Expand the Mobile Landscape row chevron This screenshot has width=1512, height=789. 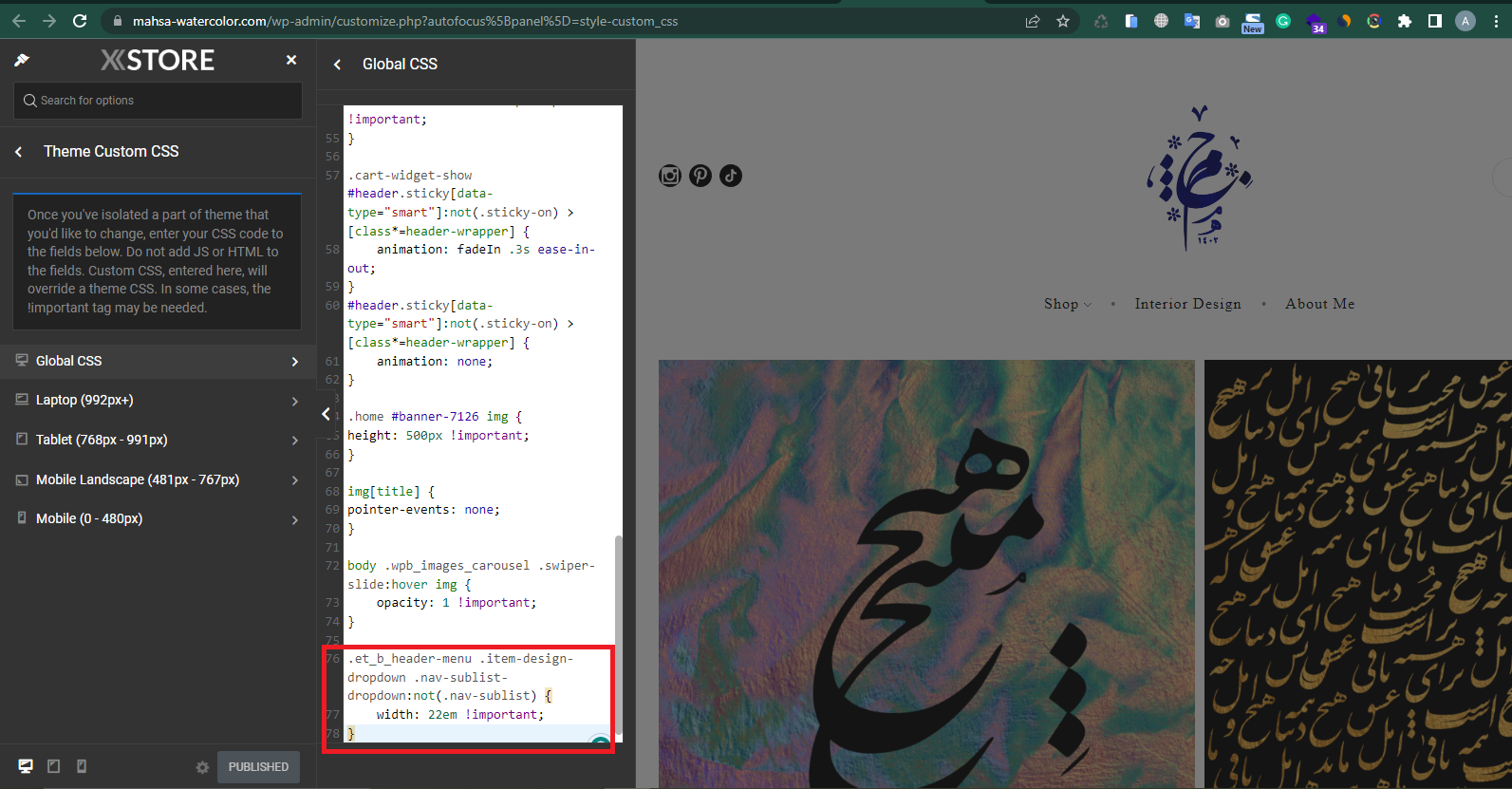(295, 480)
